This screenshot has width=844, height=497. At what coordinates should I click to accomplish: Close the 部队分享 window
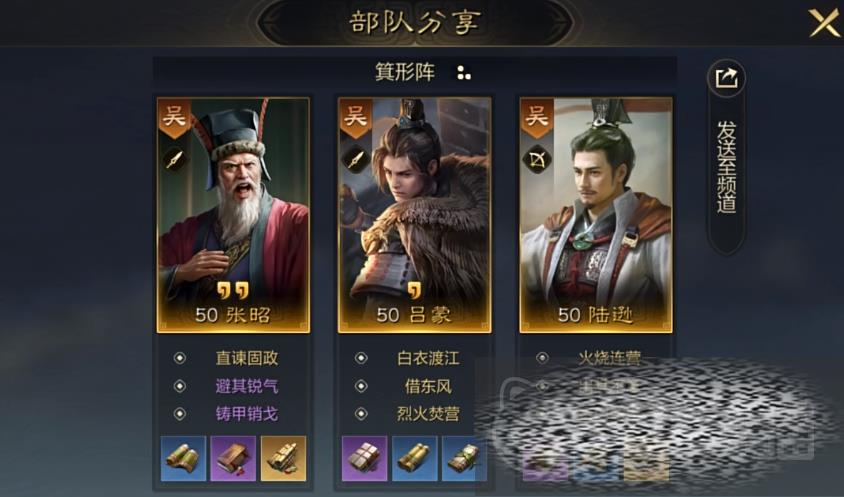(x=823, y=22)
